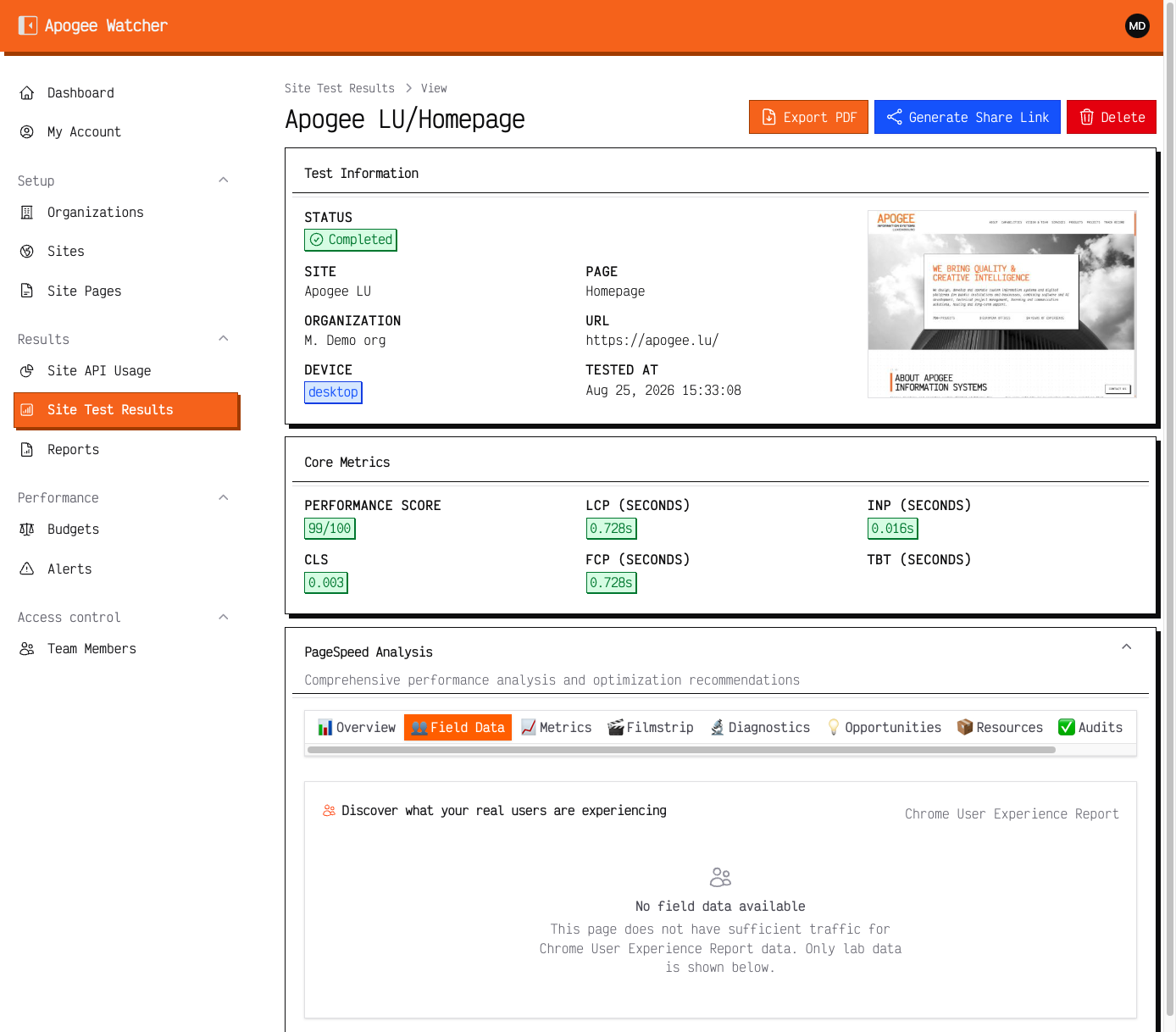This screenshot has width=1176, height=1032.
Task: Click the desktop device badge
Action: [333, 392]
